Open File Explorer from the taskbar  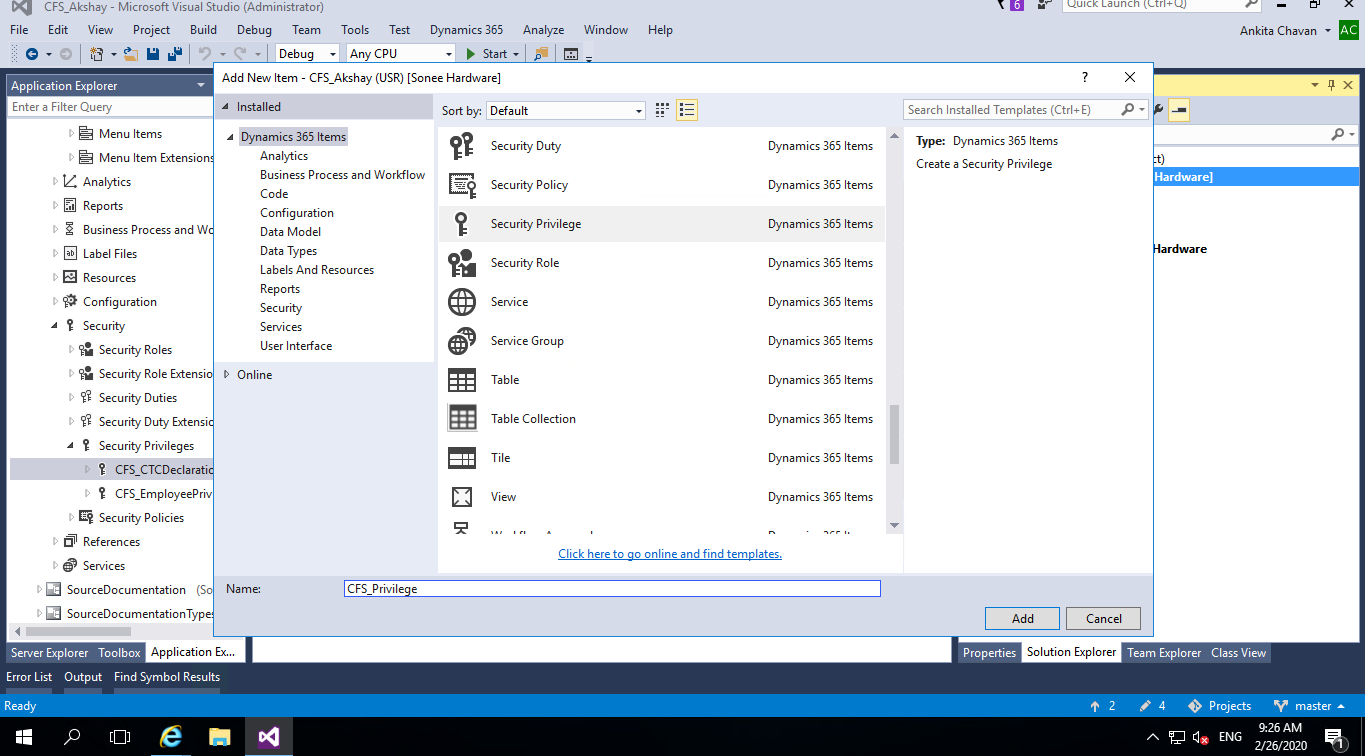[x=219, y=737]
